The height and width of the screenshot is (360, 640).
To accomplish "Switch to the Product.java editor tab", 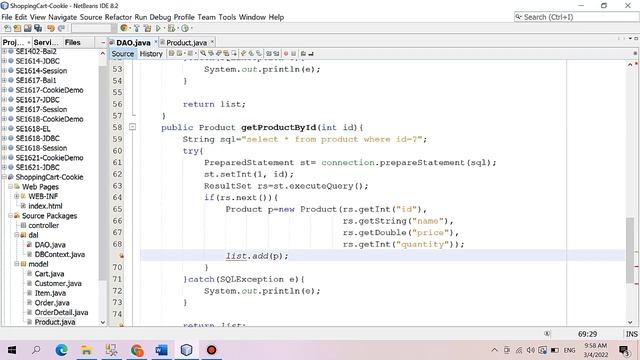I will click(x=186, y=42).
